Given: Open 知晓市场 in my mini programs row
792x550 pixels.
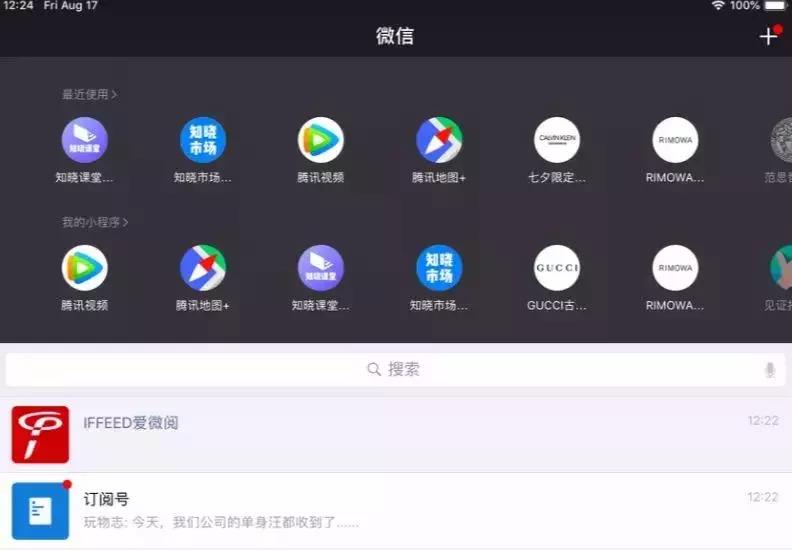Looking at the screenshot, I should (439, 268).
